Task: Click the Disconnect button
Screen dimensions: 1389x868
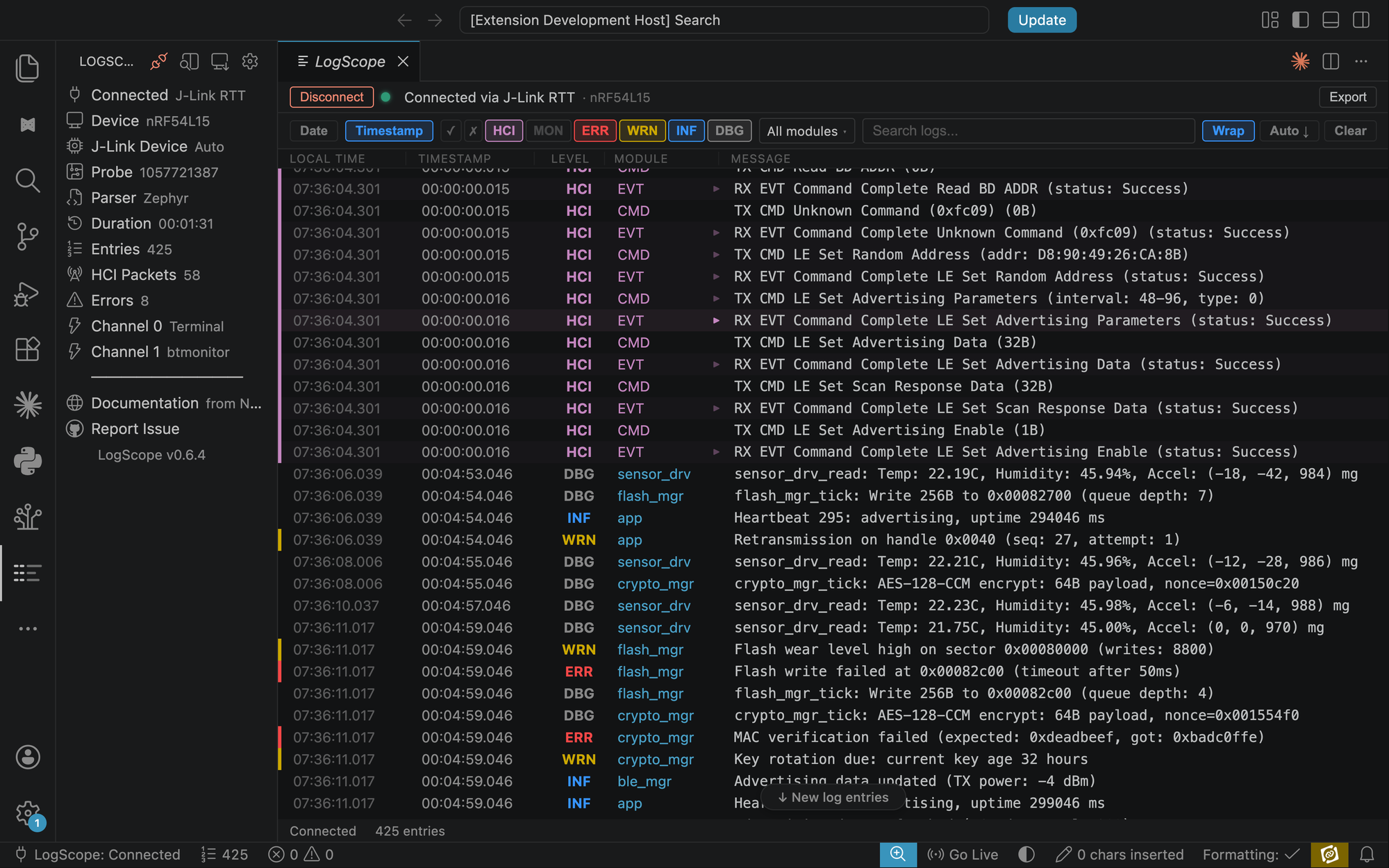Action: click(331, 97)
